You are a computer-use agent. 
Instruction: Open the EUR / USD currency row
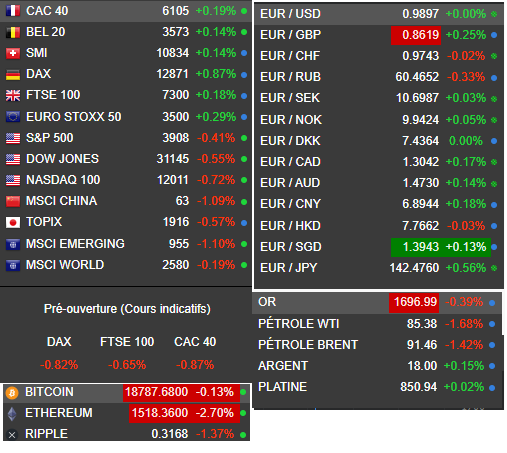[379, 14]
